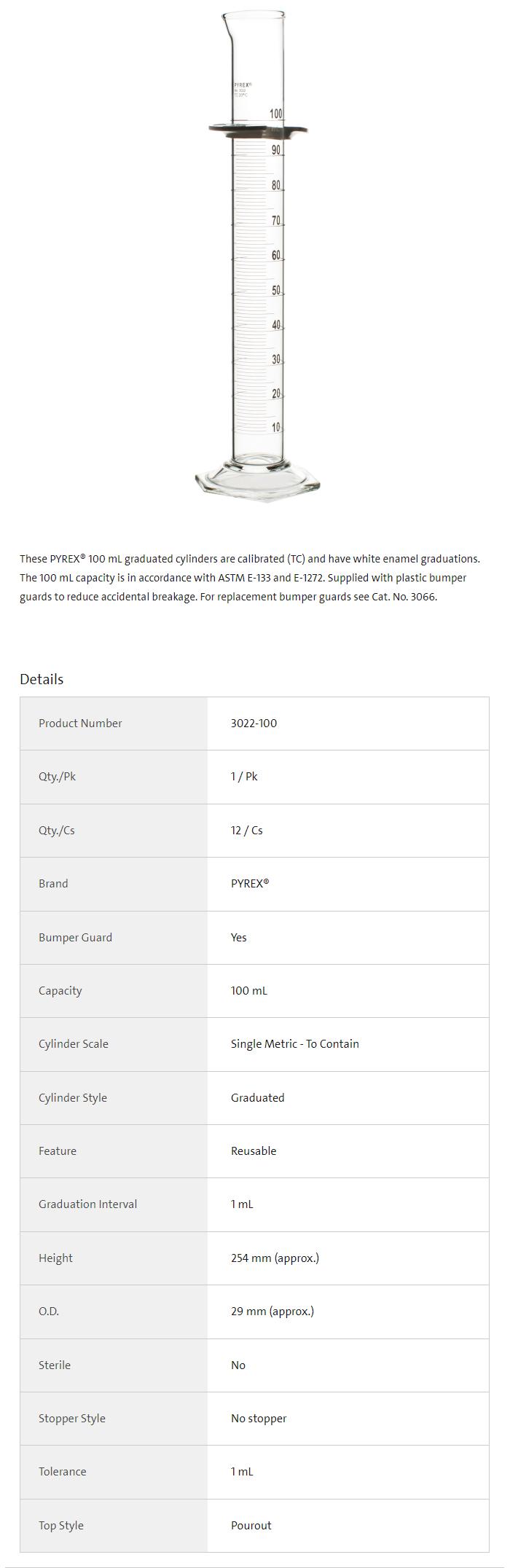Click the Graduation Interval row label
The width and height of the screenshot is (510, 1568).
[x=87, y=1204]
